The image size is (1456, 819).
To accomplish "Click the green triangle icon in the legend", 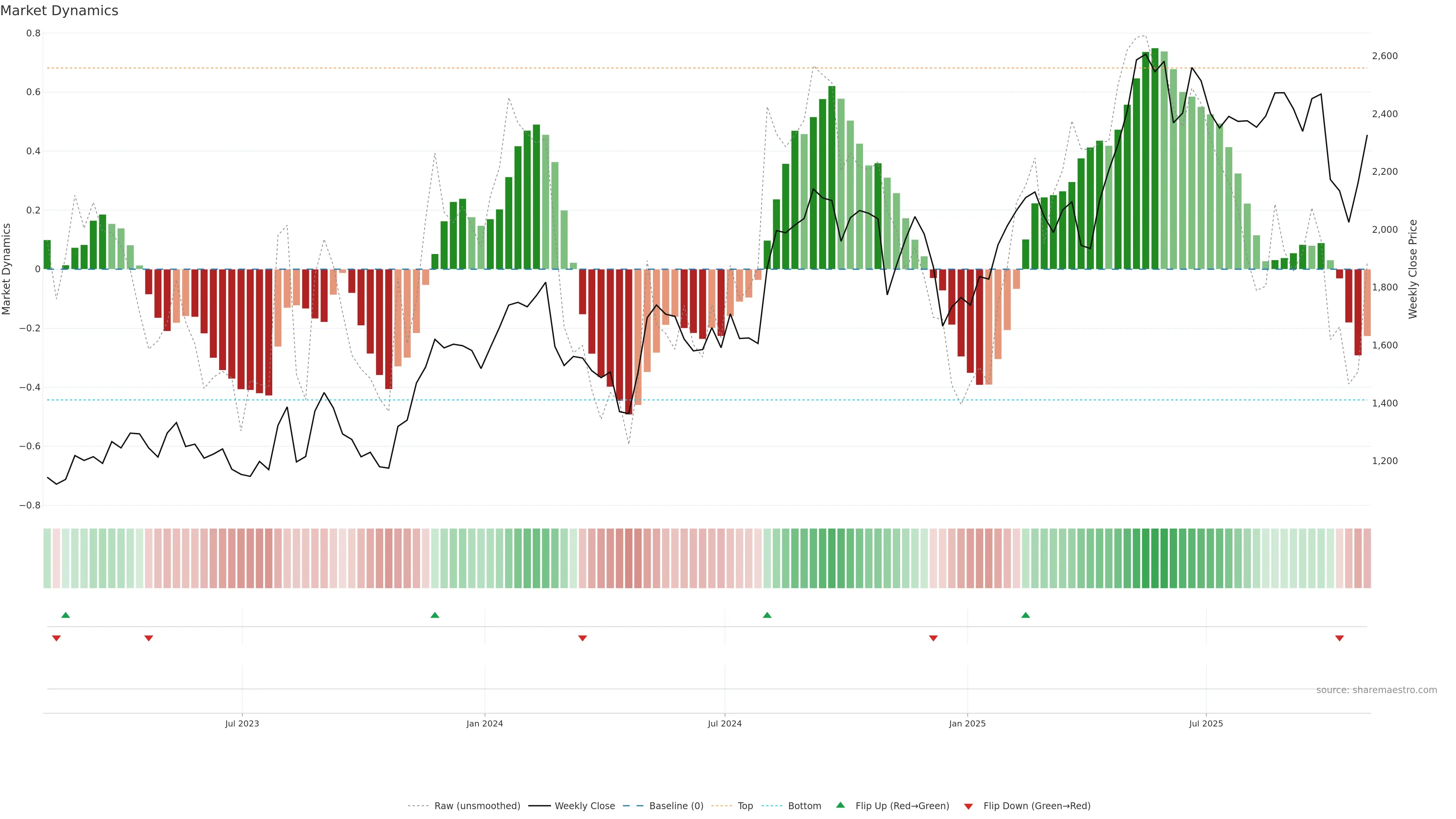I will pos(841,805).
